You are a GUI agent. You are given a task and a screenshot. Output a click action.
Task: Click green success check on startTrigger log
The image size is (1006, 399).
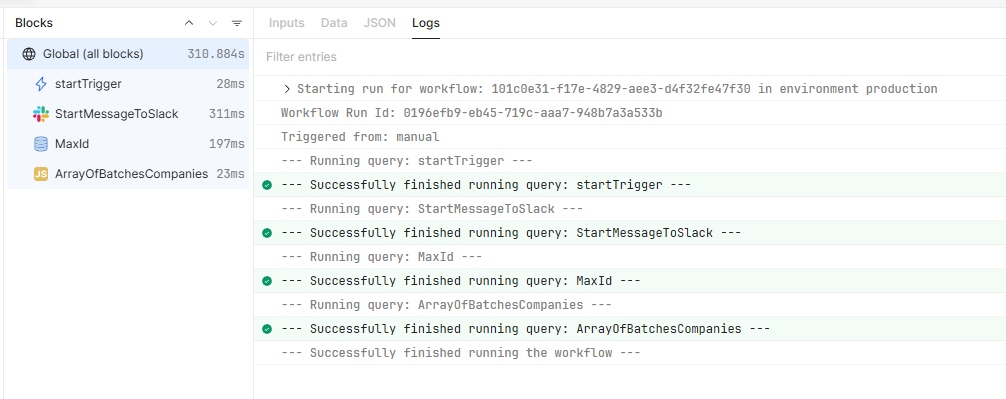(267, 185)
